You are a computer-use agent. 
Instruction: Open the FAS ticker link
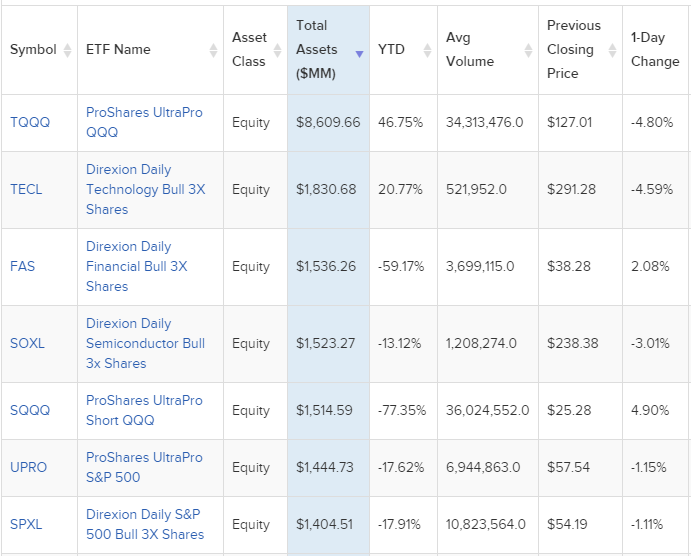point(23,266)
